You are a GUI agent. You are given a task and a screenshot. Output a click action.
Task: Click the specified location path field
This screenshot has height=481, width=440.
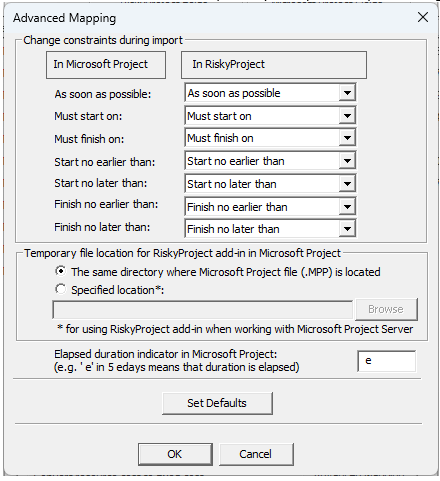pyautogui.click(x=202, y=310)
